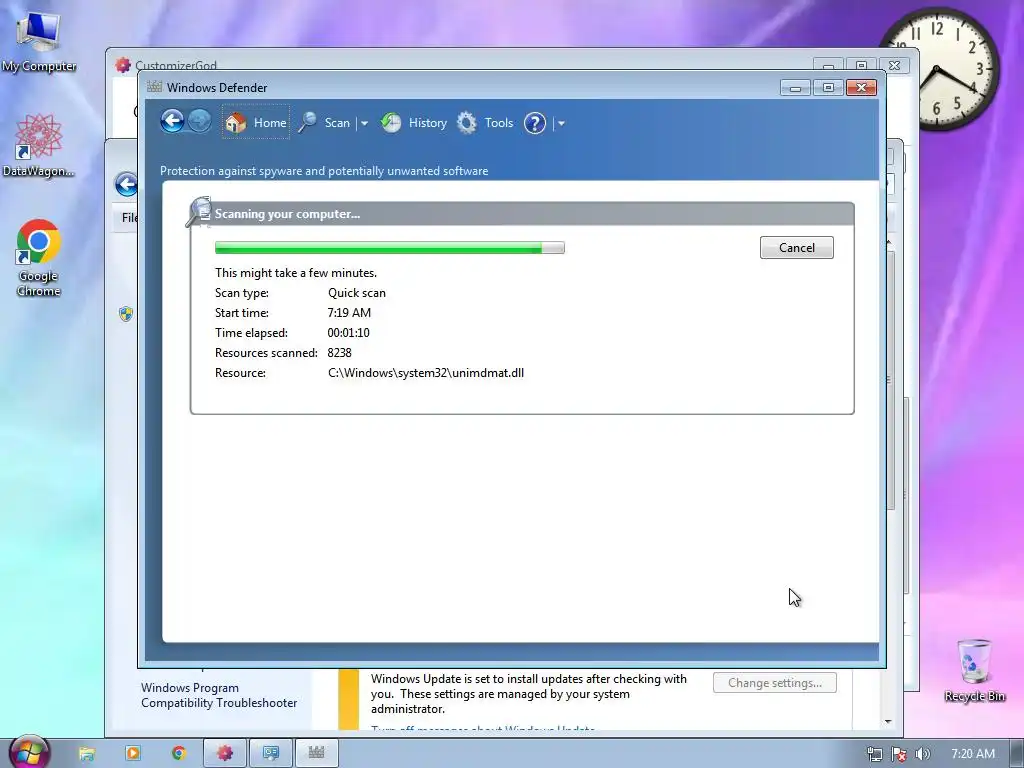Click the CustomizerGod window title
The width and height of the screenshot is (1024, 768).
[176, 65]
